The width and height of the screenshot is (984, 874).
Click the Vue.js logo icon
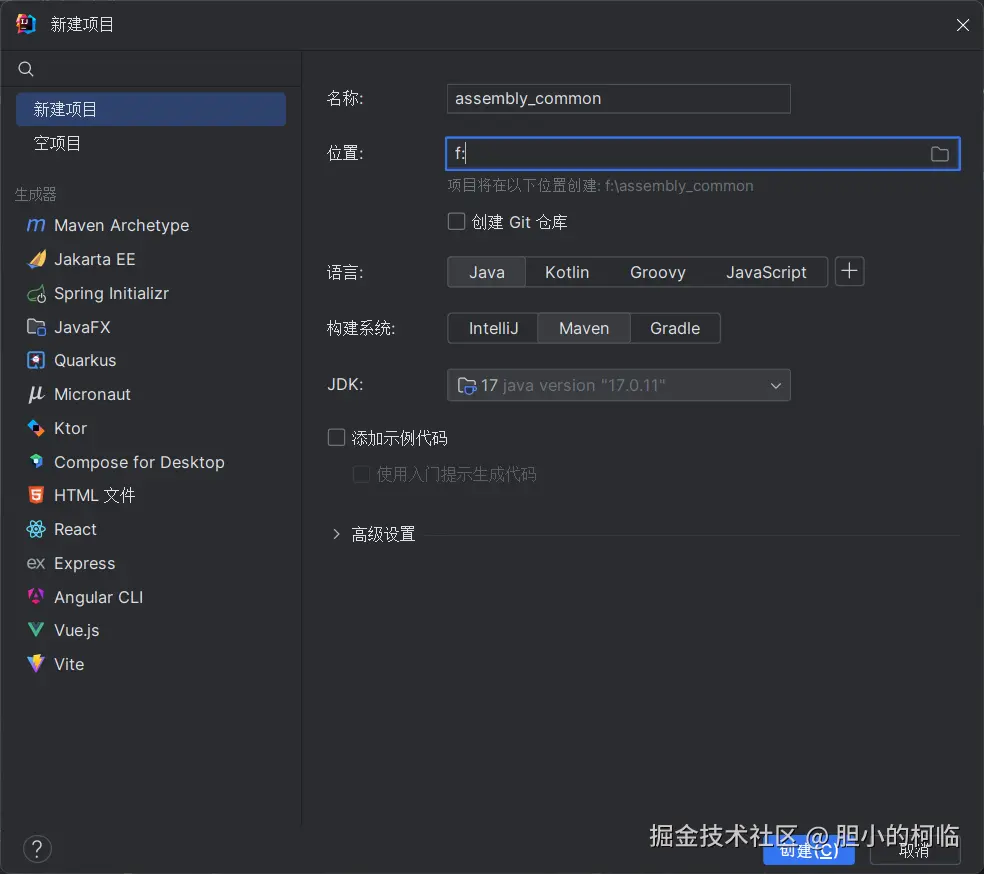(36, 629)
